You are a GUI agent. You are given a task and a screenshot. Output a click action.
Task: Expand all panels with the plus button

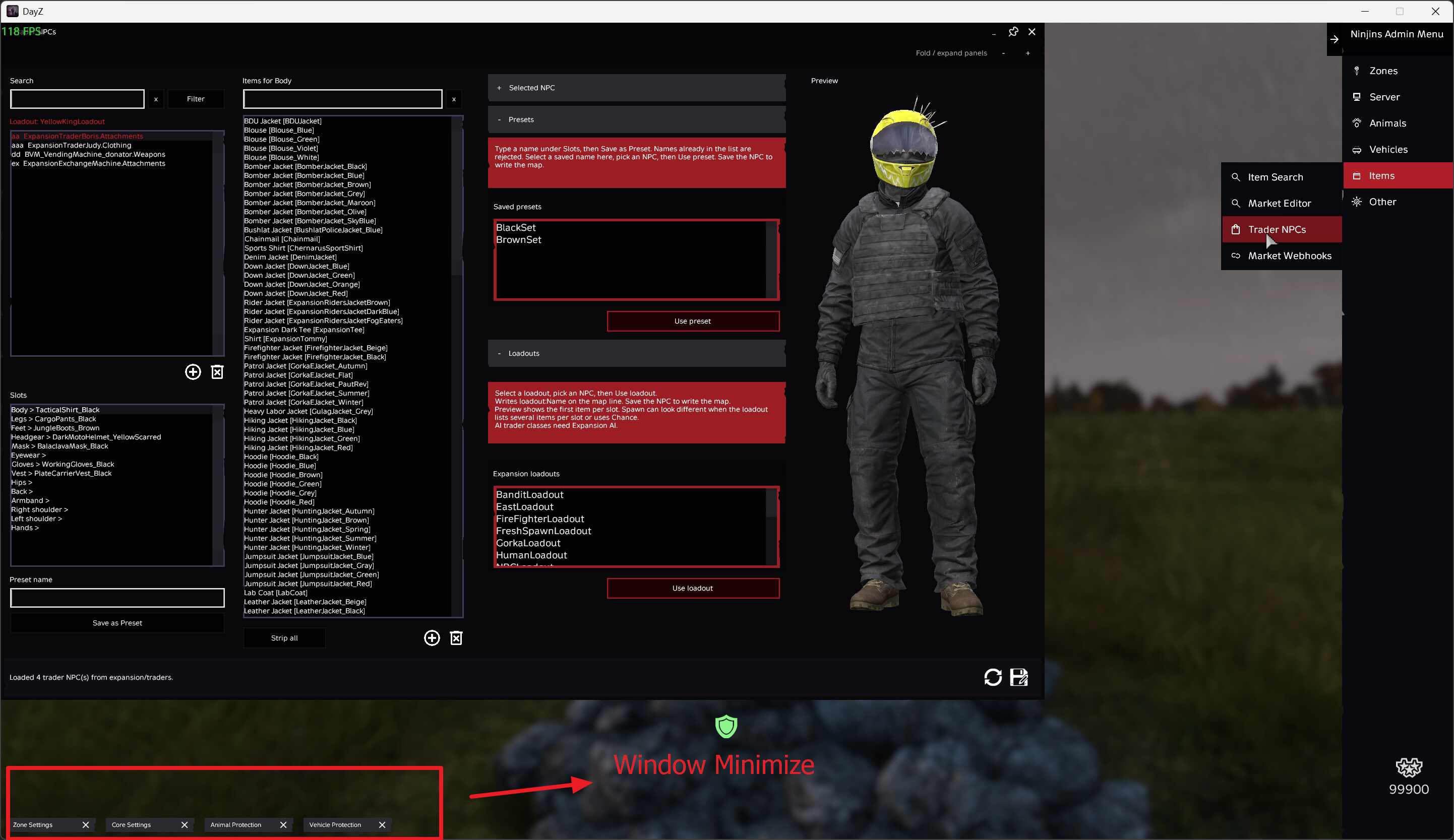point(1027,53)
